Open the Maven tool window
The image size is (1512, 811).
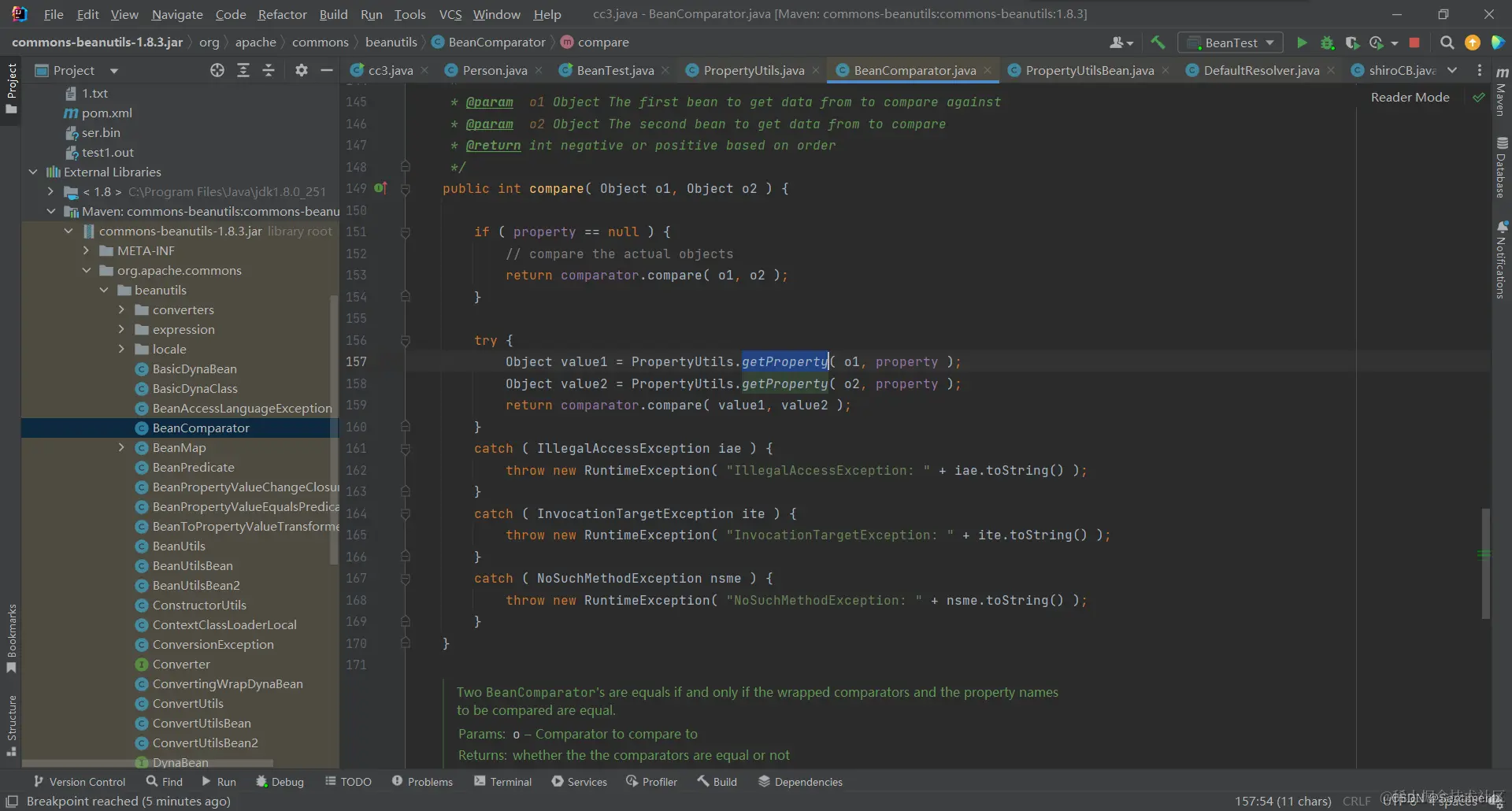(1502, 92)
